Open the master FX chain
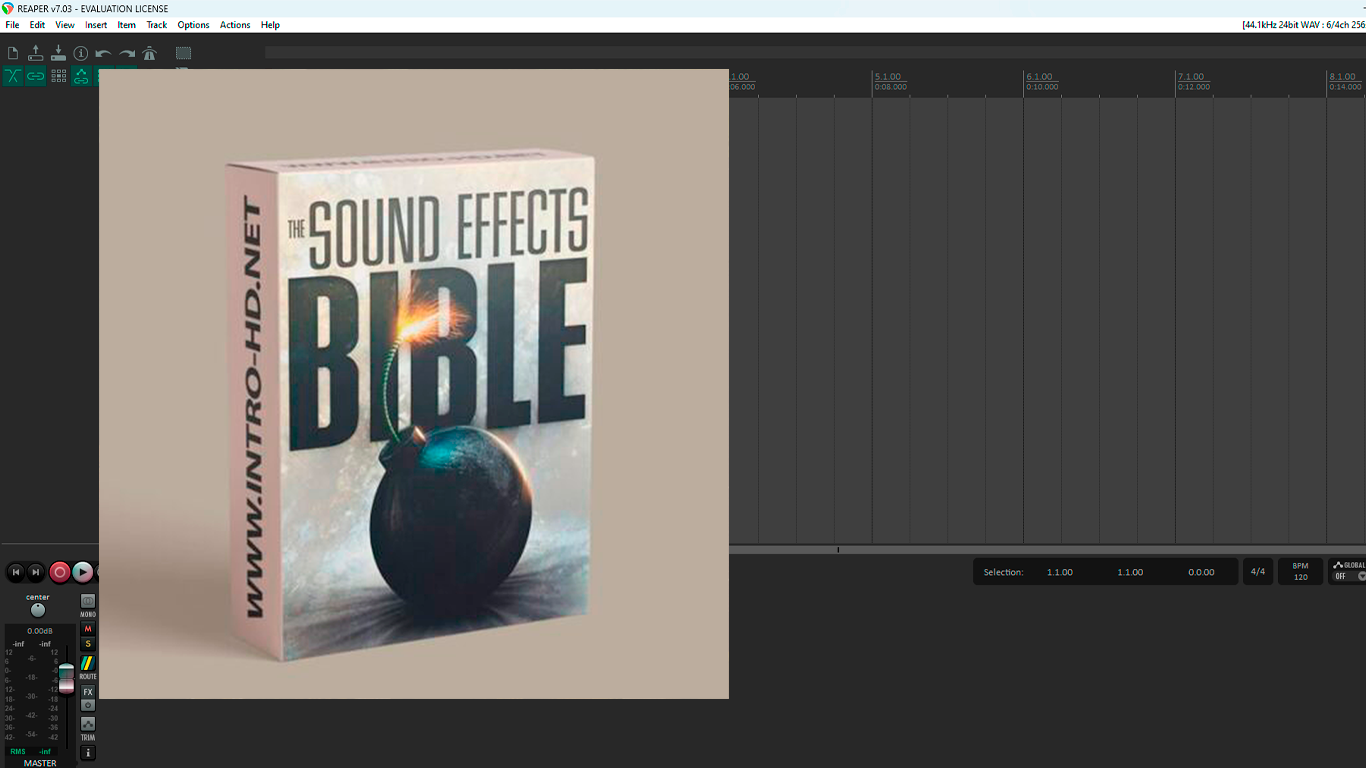 point(88,692)
